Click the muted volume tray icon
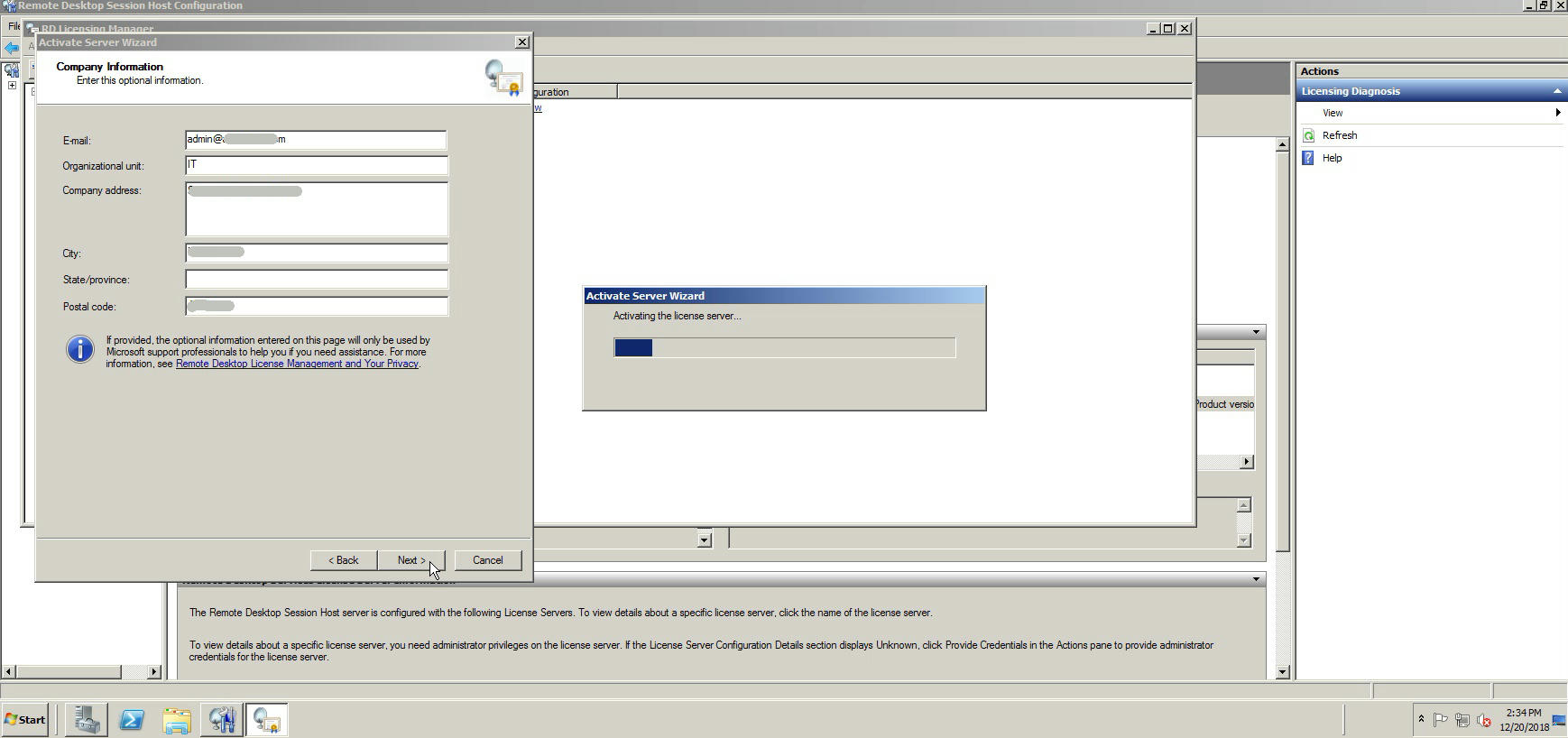The height and width of the screenshot is (738, 1568). coord(1484,720)
